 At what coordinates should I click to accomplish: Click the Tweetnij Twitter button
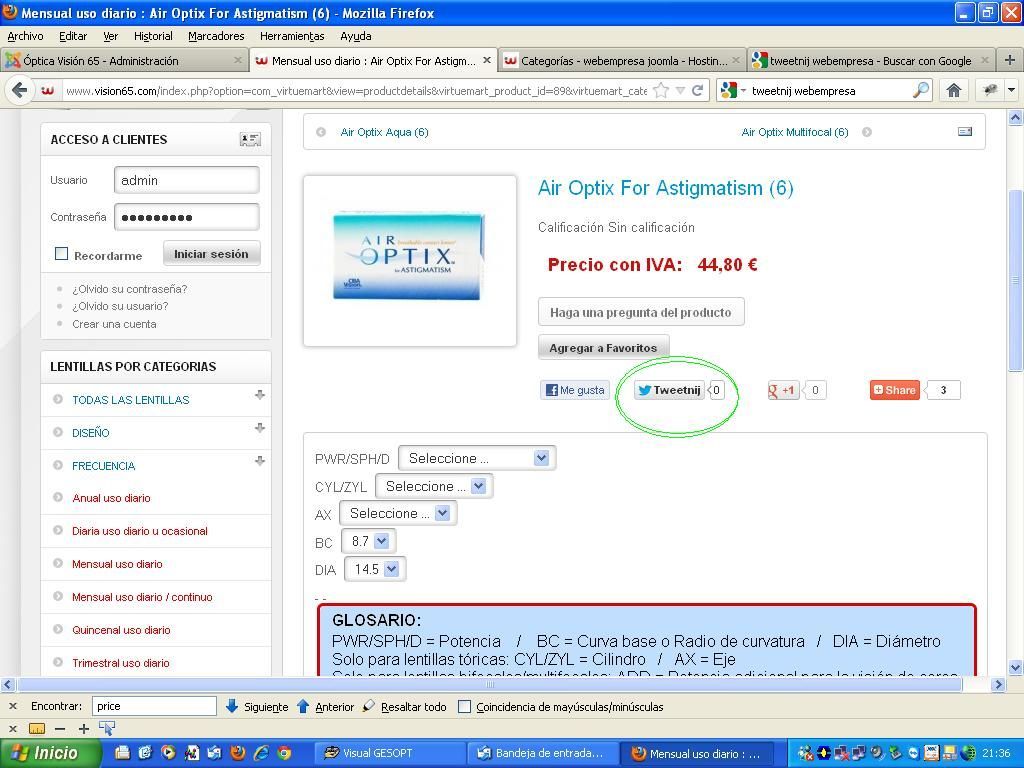coord(669,390)
